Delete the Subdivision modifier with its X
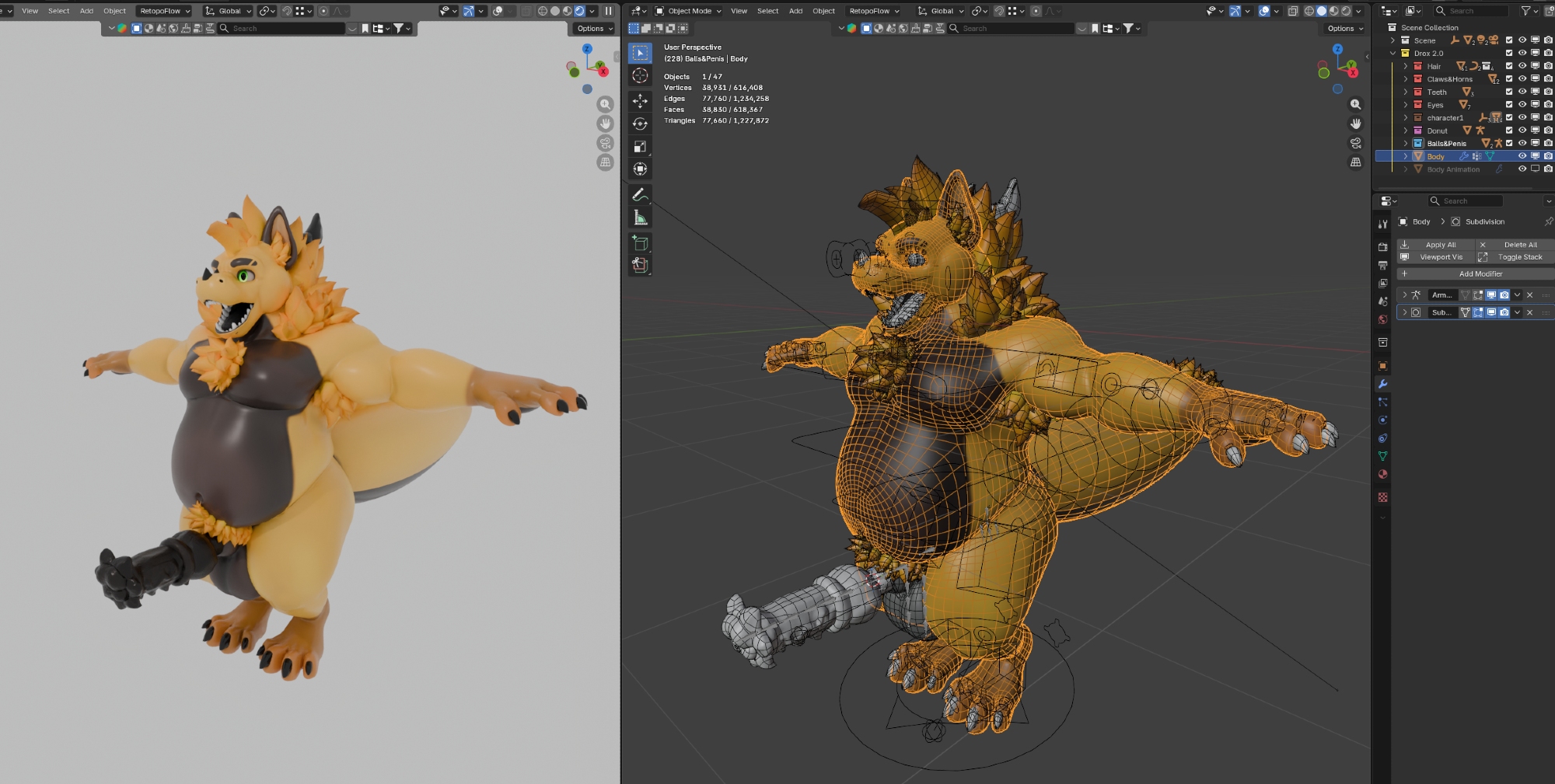 coord(1529,312)
